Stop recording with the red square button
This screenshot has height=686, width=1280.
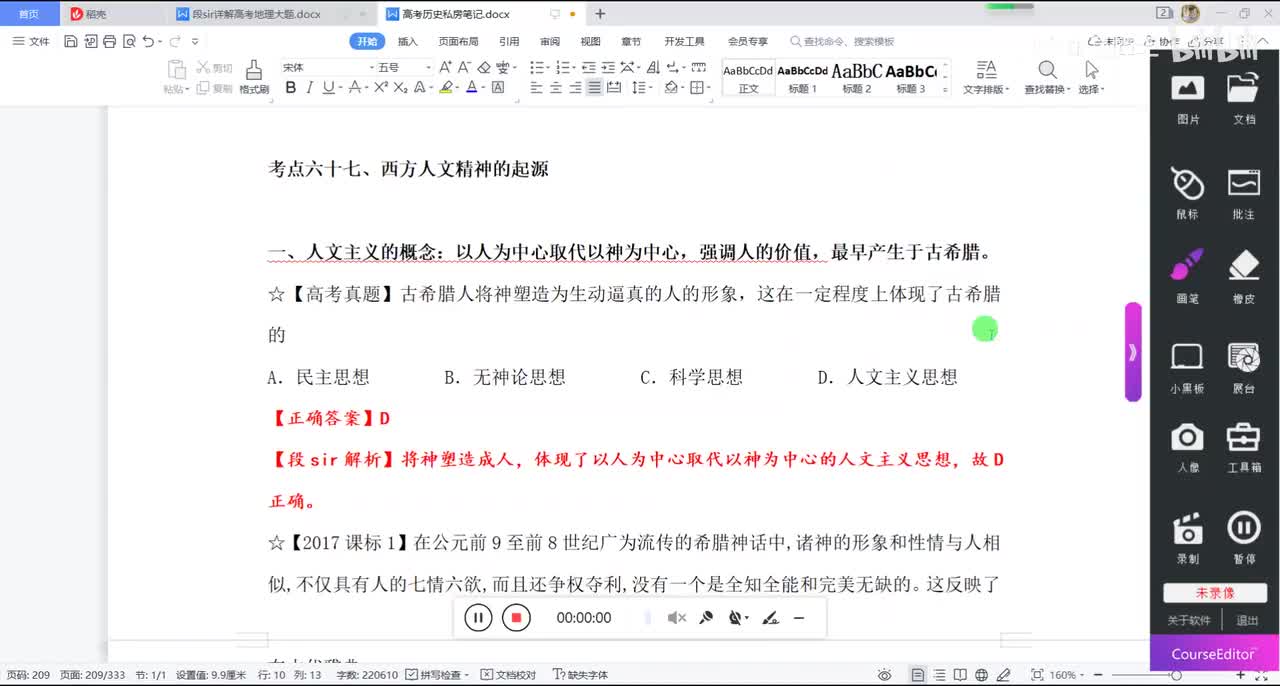pyautogui.click(x=516, y=618)
